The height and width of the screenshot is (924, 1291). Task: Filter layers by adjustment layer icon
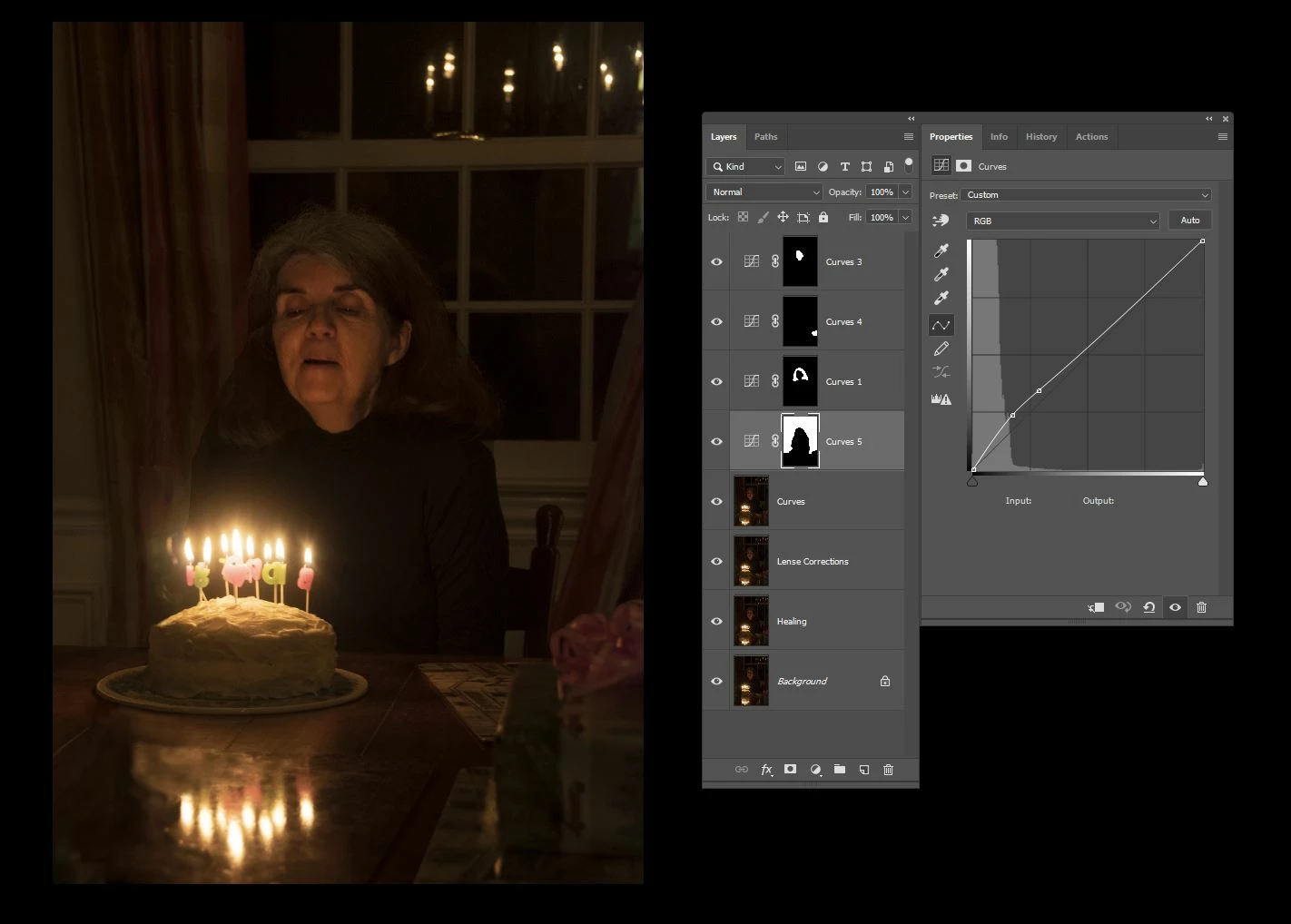pos(823,166)
